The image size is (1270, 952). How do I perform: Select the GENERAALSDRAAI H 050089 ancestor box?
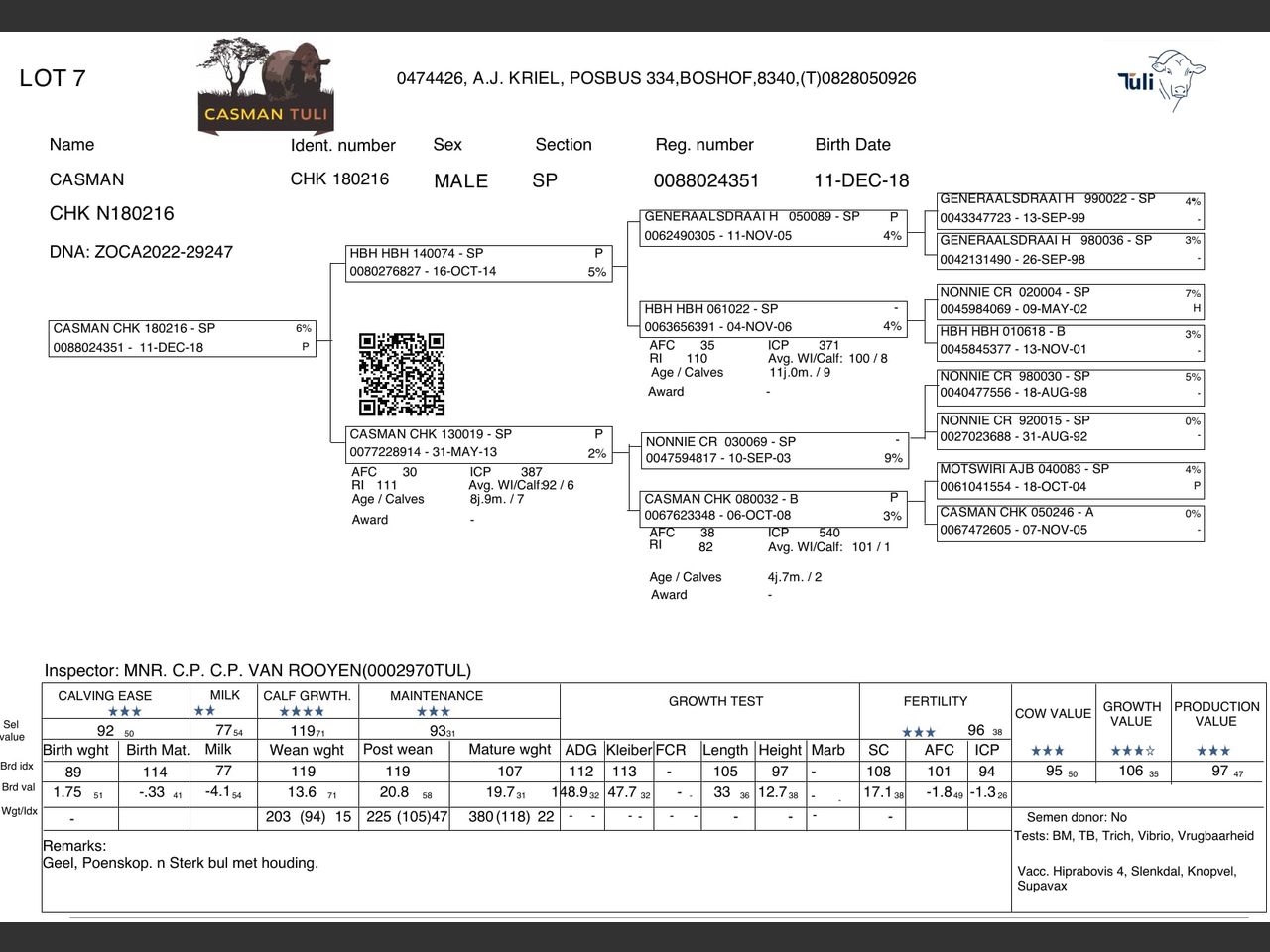click(773, 226)
